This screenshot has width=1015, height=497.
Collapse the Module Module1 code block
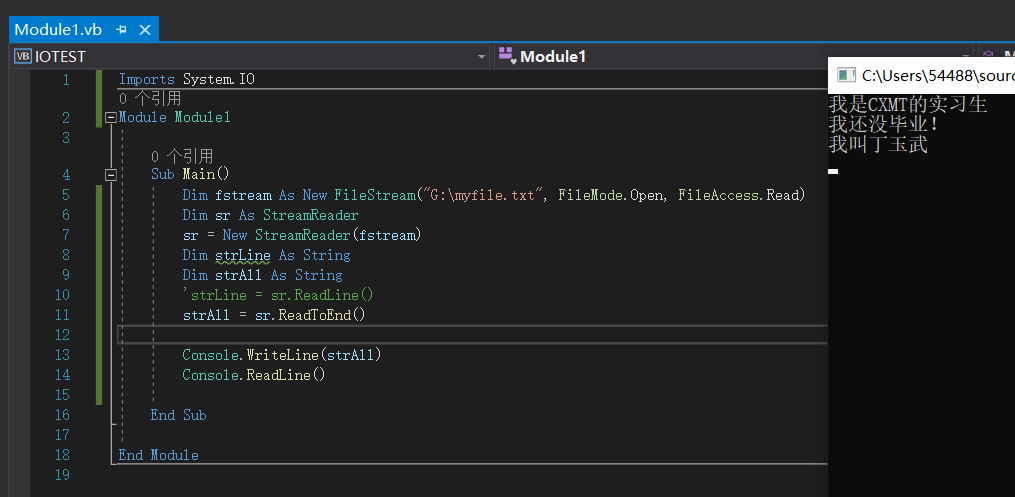pos(110,118)
